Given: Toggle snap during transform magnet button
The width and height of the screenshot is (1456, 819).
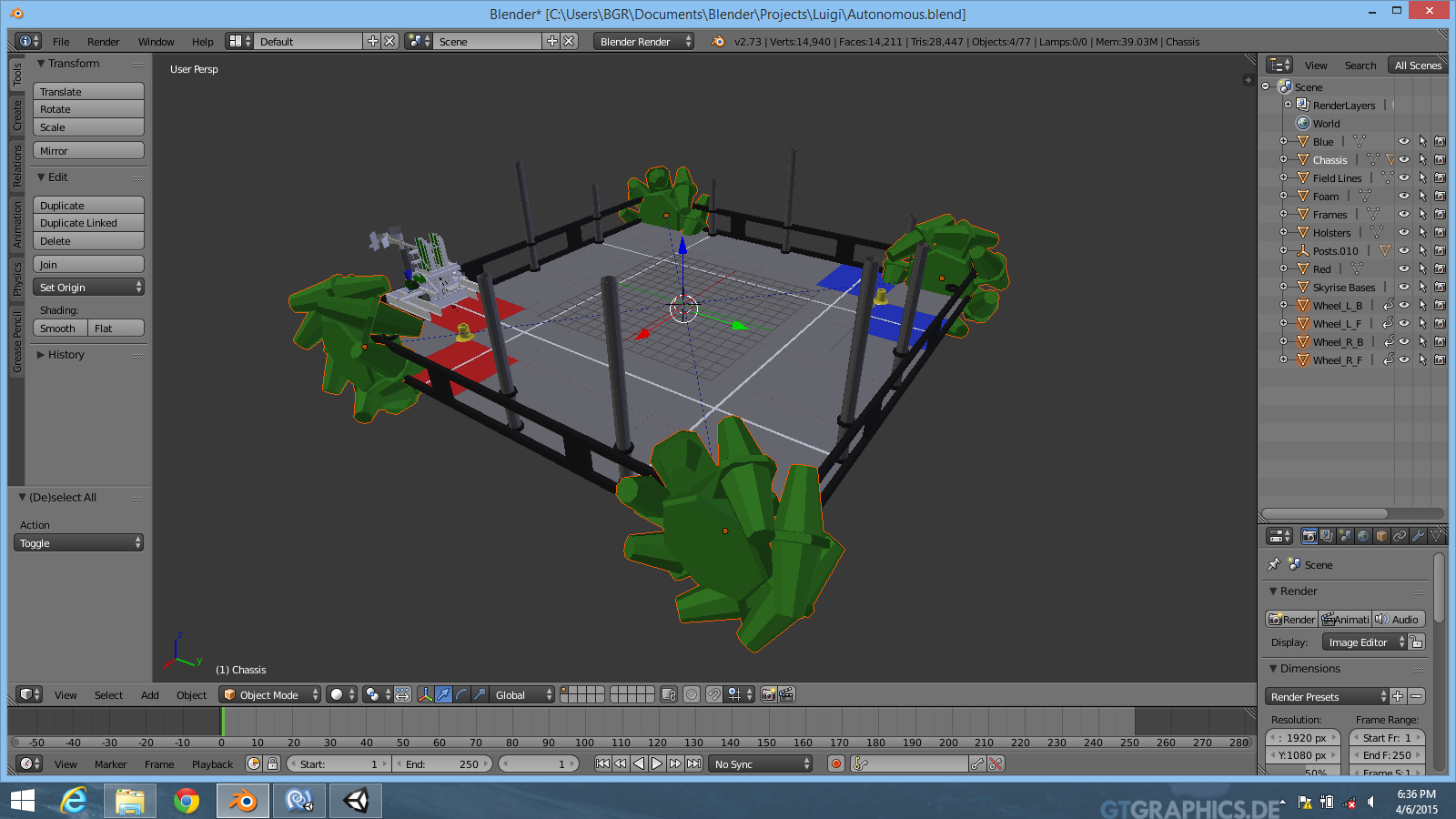Looking at the screenshot, I should (714, 694).
